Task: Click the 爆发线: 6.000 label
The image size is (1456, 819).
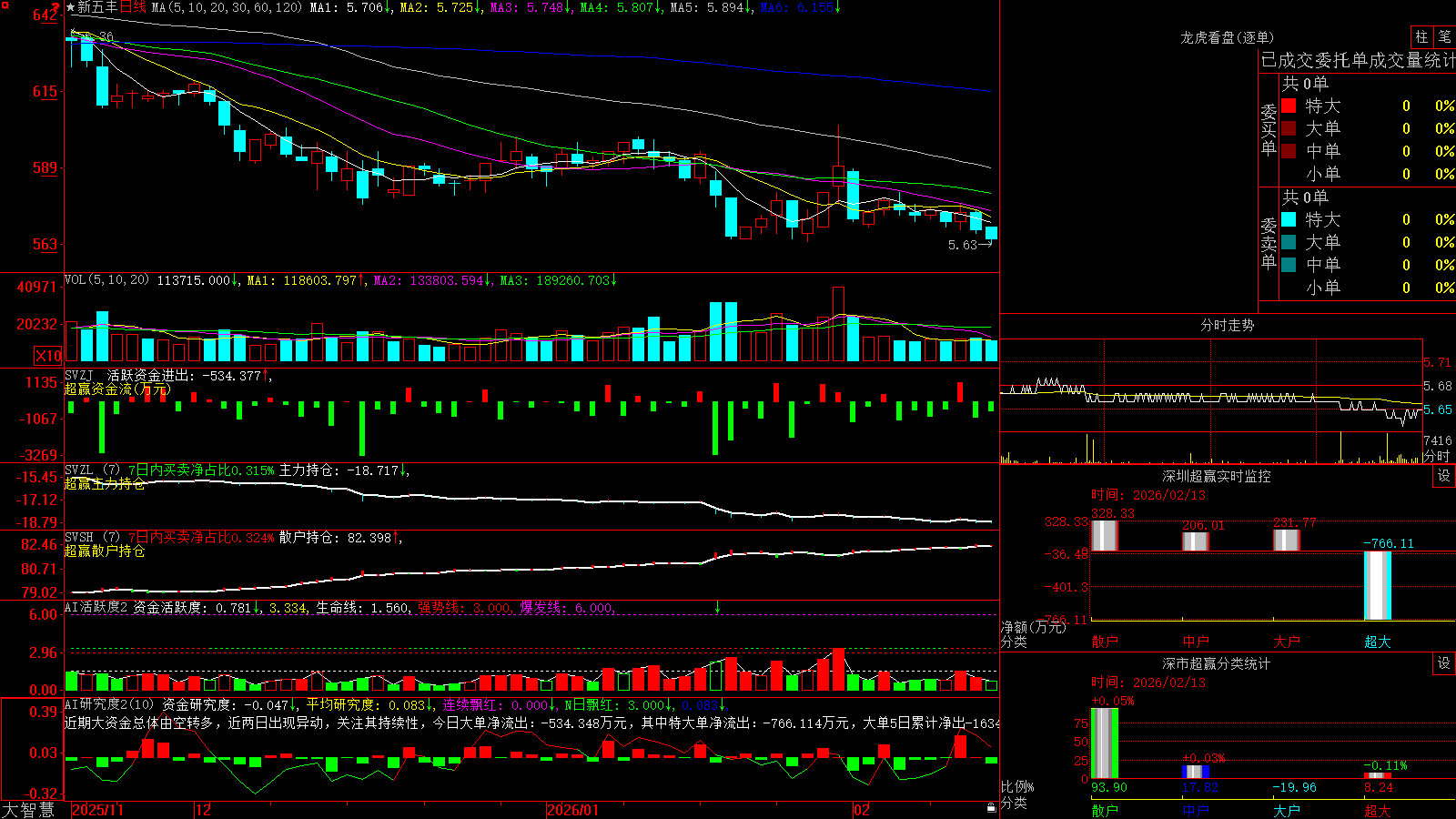Action: click(568, 608)
